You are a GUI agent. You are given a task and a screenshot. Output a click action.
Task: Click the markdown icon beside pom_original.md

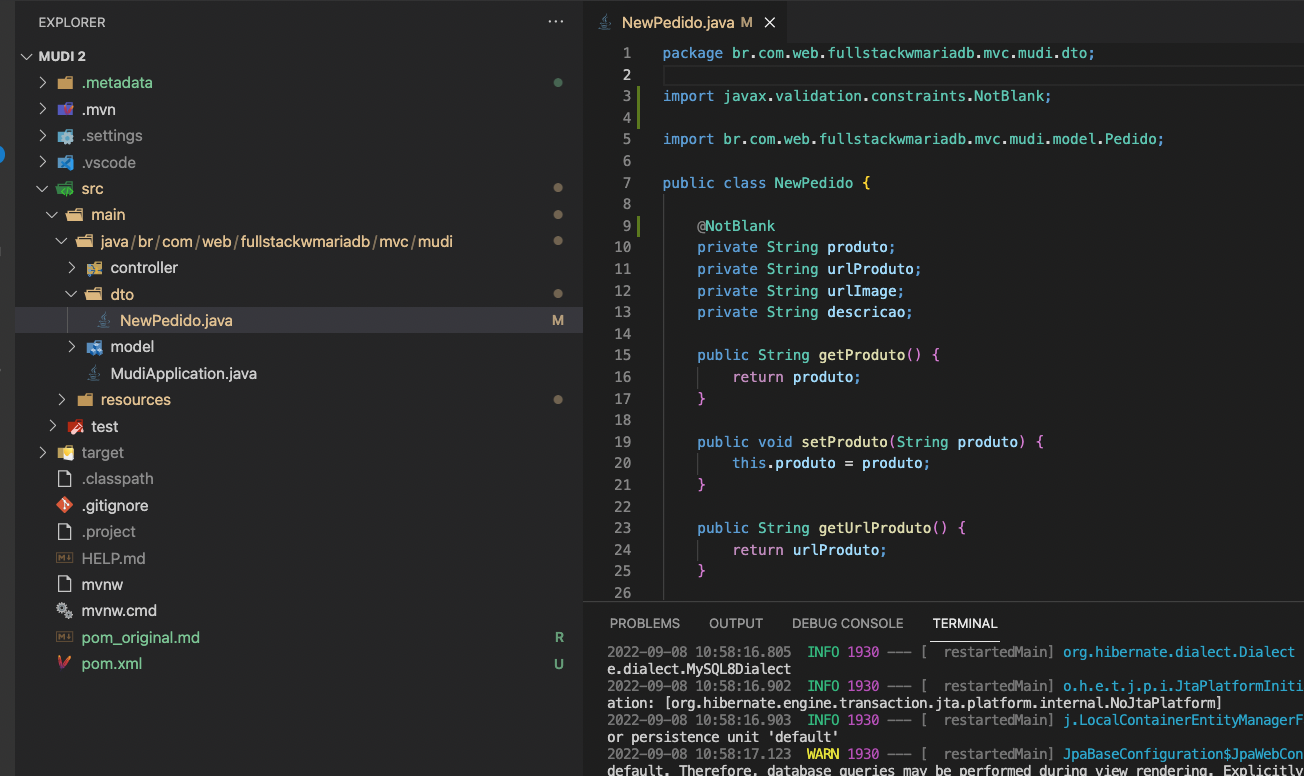(66, 637)
